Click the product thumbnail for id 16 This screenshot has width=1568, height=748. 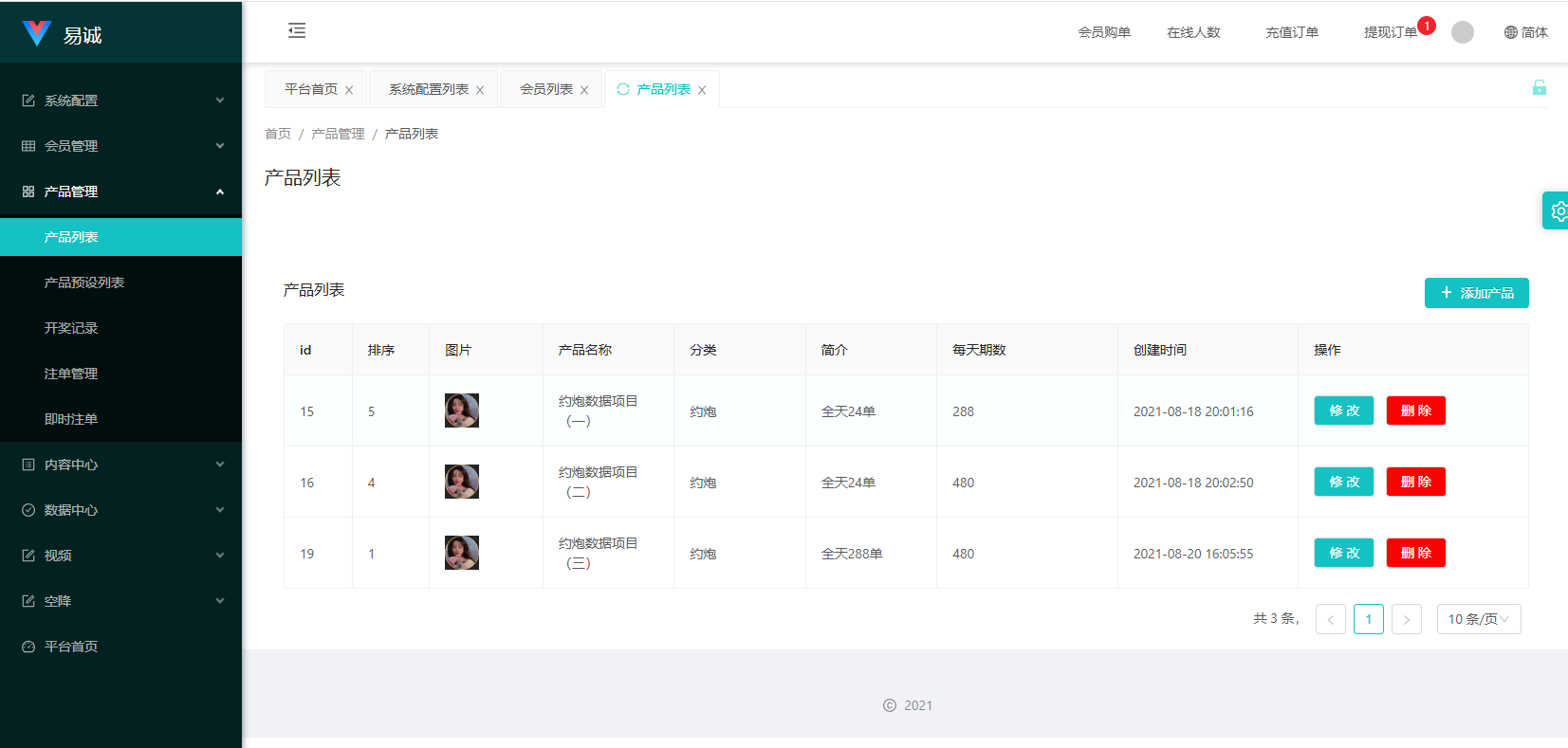point(462,482)
